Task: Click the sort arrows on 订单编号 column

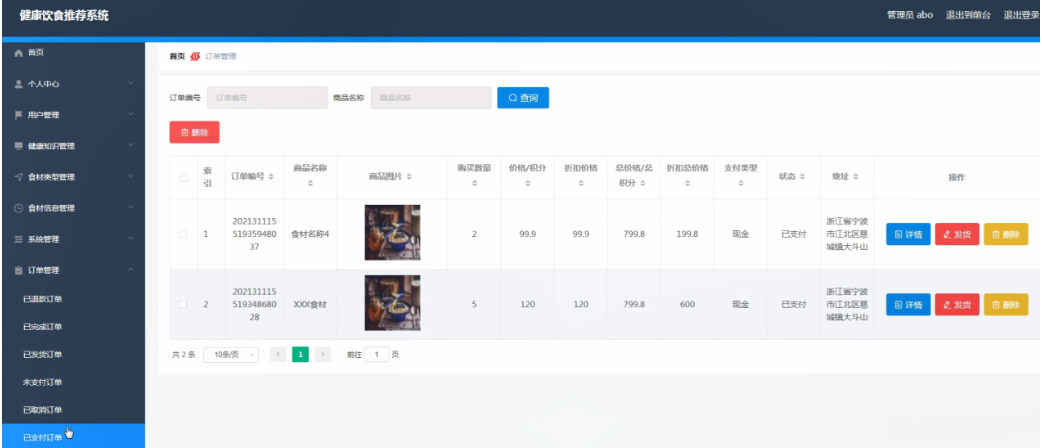Action: coord(270,177)
